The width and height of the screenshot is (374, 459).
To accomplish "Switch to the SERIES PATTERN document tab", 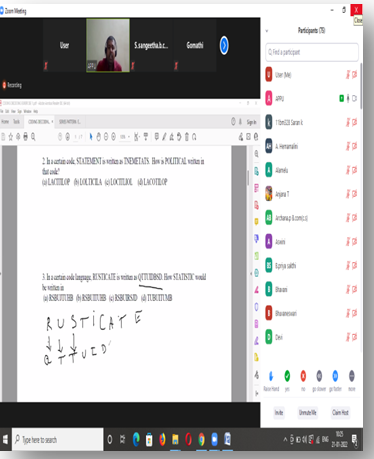I will click(x=69, y=122).
